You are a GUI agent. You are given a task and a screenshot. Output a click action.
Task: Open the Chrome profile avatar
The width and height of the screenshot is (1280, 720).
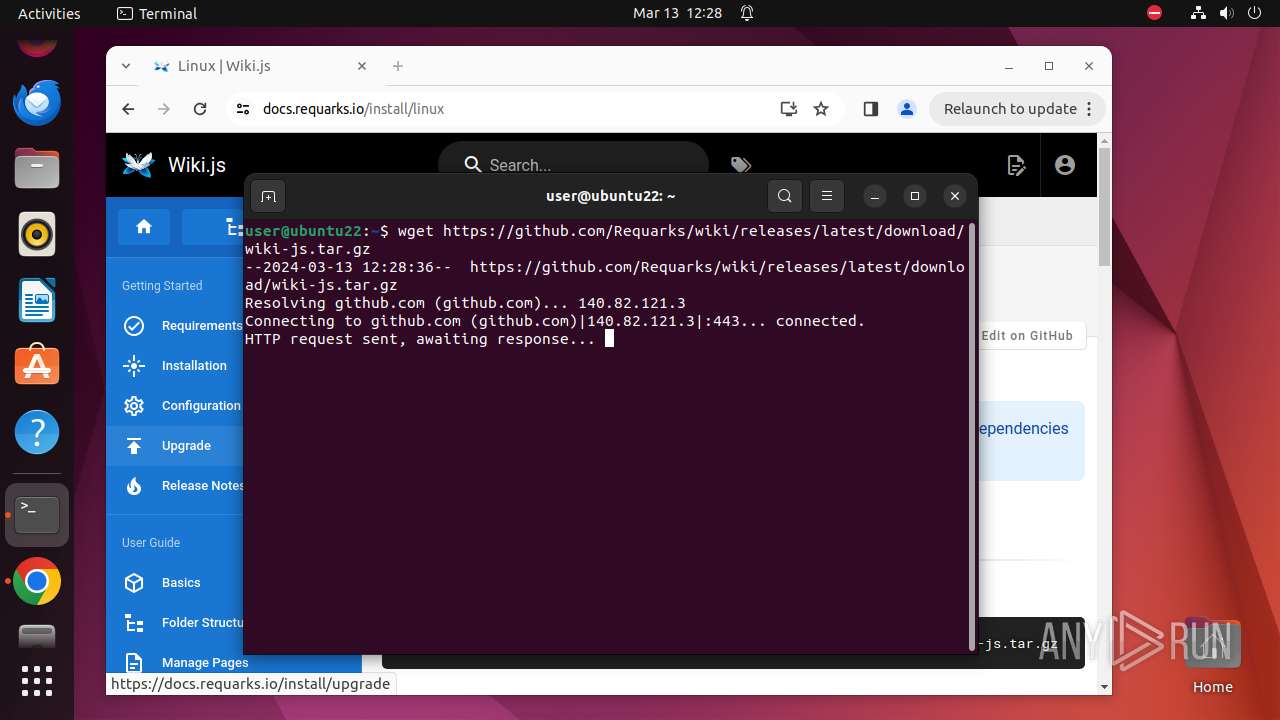[x=906, y=109]
